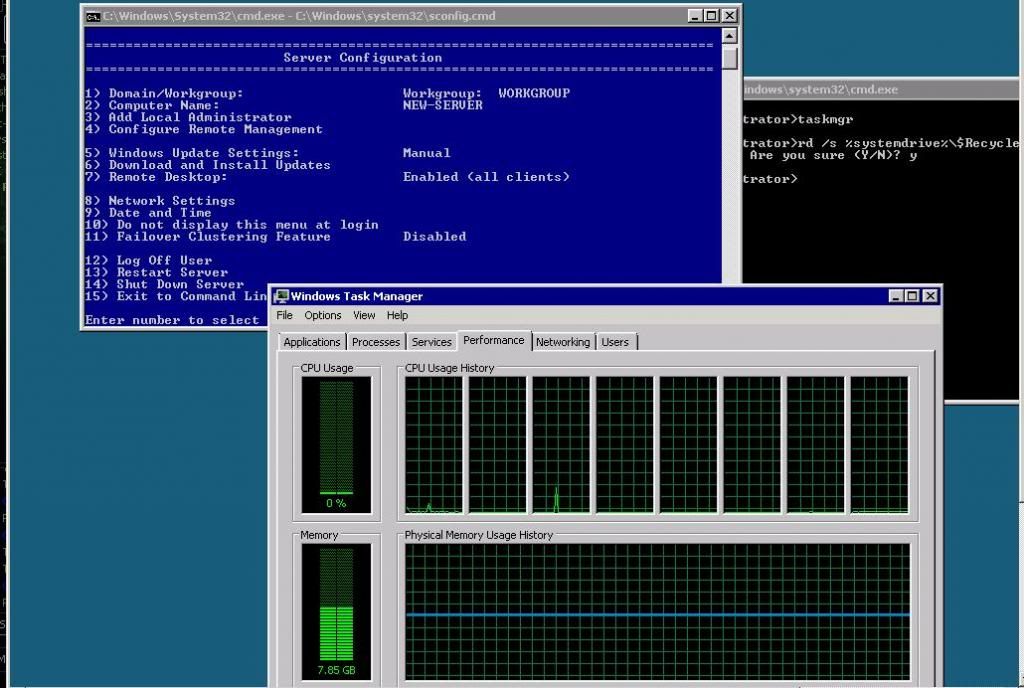Screen dimensions: 1024x688
Task: Click '6) Download and Install Updates'
Action: [x=208, y=165]
